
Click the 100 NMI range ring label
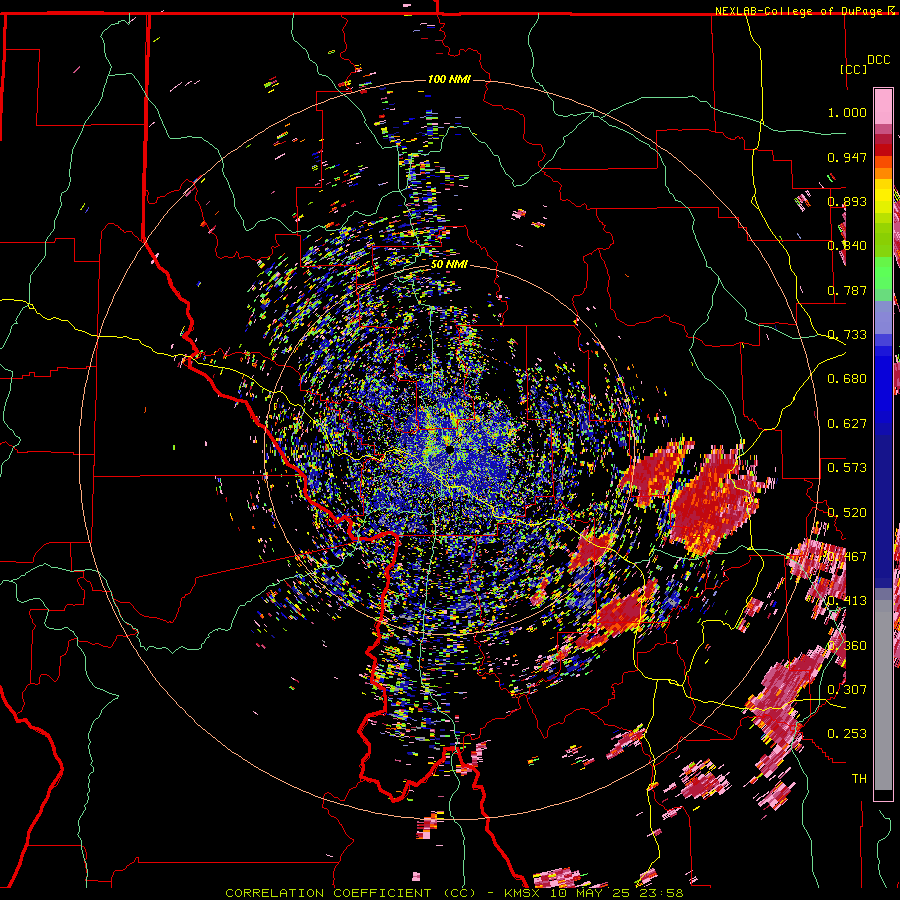pos(449,79)
